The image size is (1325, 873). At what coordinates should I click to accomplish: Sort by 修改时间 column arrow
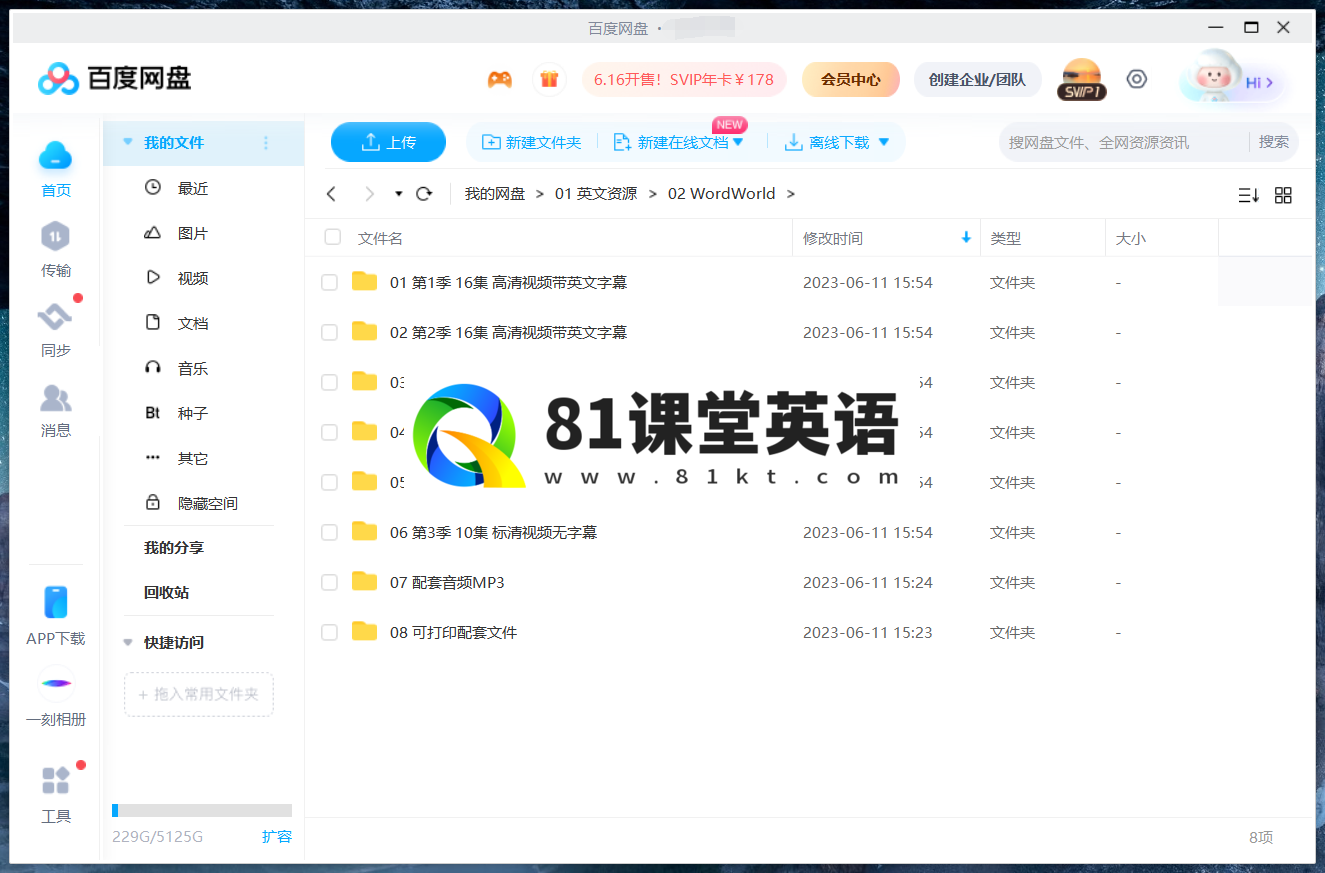[966, 238]
